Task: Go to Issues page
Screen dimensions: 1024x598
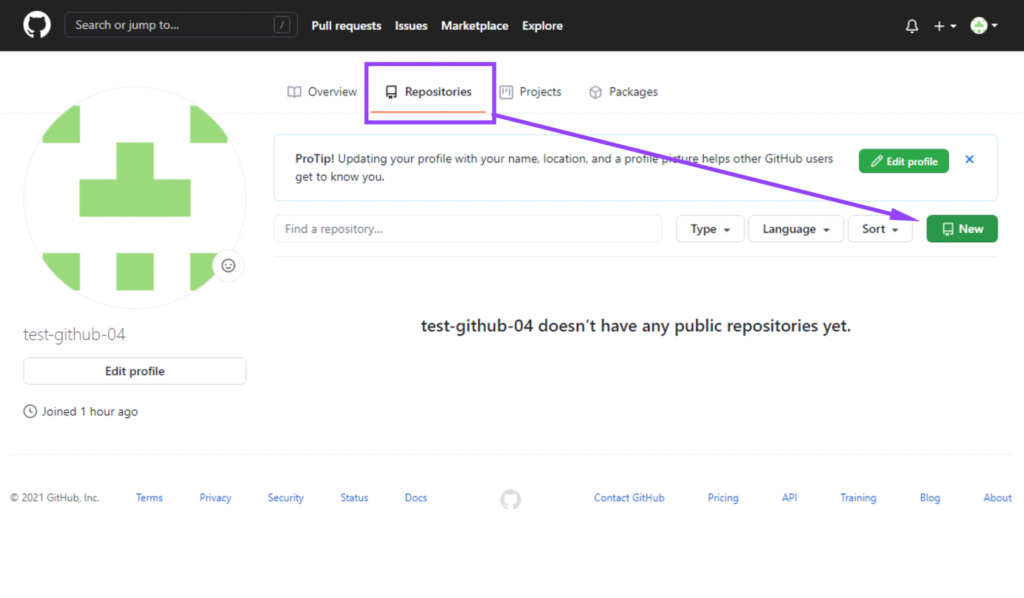Action: (411, 25)
